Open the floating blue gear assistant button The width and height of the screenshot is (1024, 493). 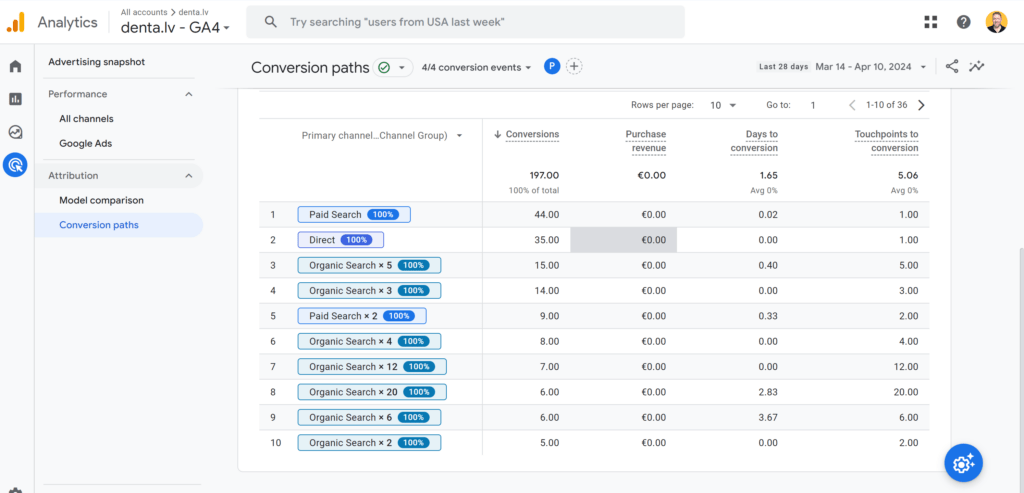[963, 463]
